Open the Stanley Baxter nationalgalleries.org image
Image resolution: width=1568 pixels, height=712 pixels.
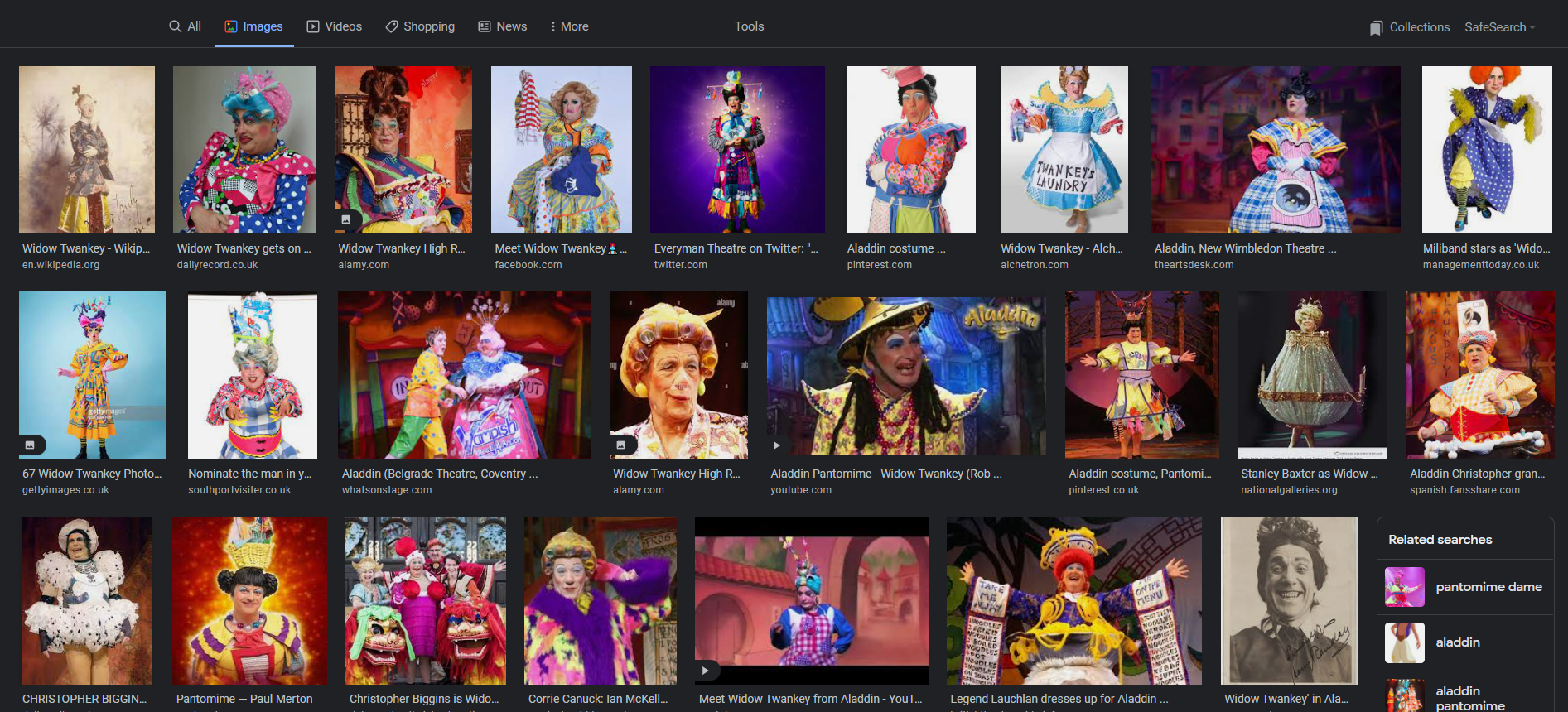(1312, 375)
